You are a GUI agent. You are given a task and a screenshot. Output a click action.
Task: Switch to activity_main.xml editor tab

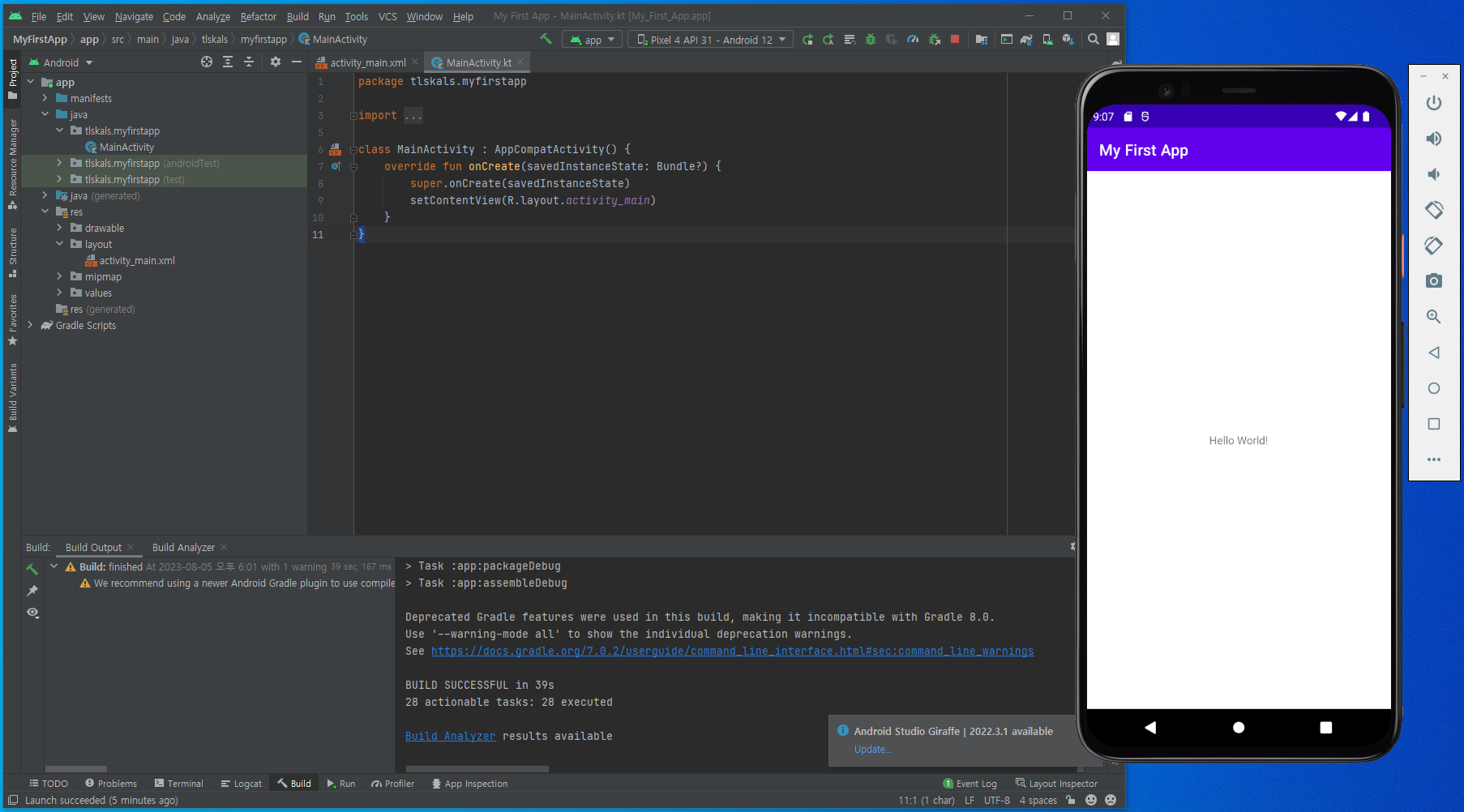tap(367, 62)
